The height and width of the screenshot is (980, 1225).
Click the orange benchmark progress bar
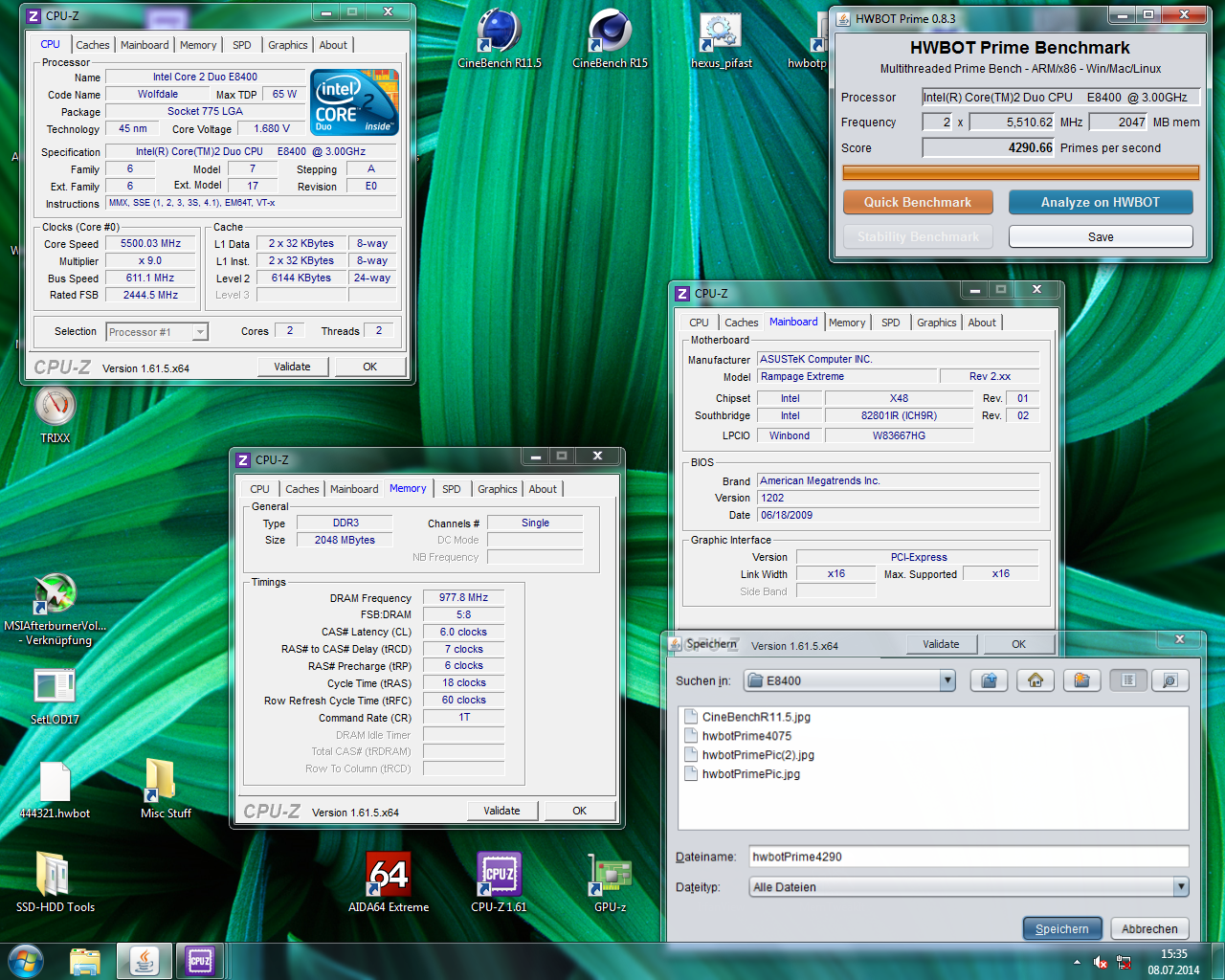pyautogui.click(x=1020, y=173)
